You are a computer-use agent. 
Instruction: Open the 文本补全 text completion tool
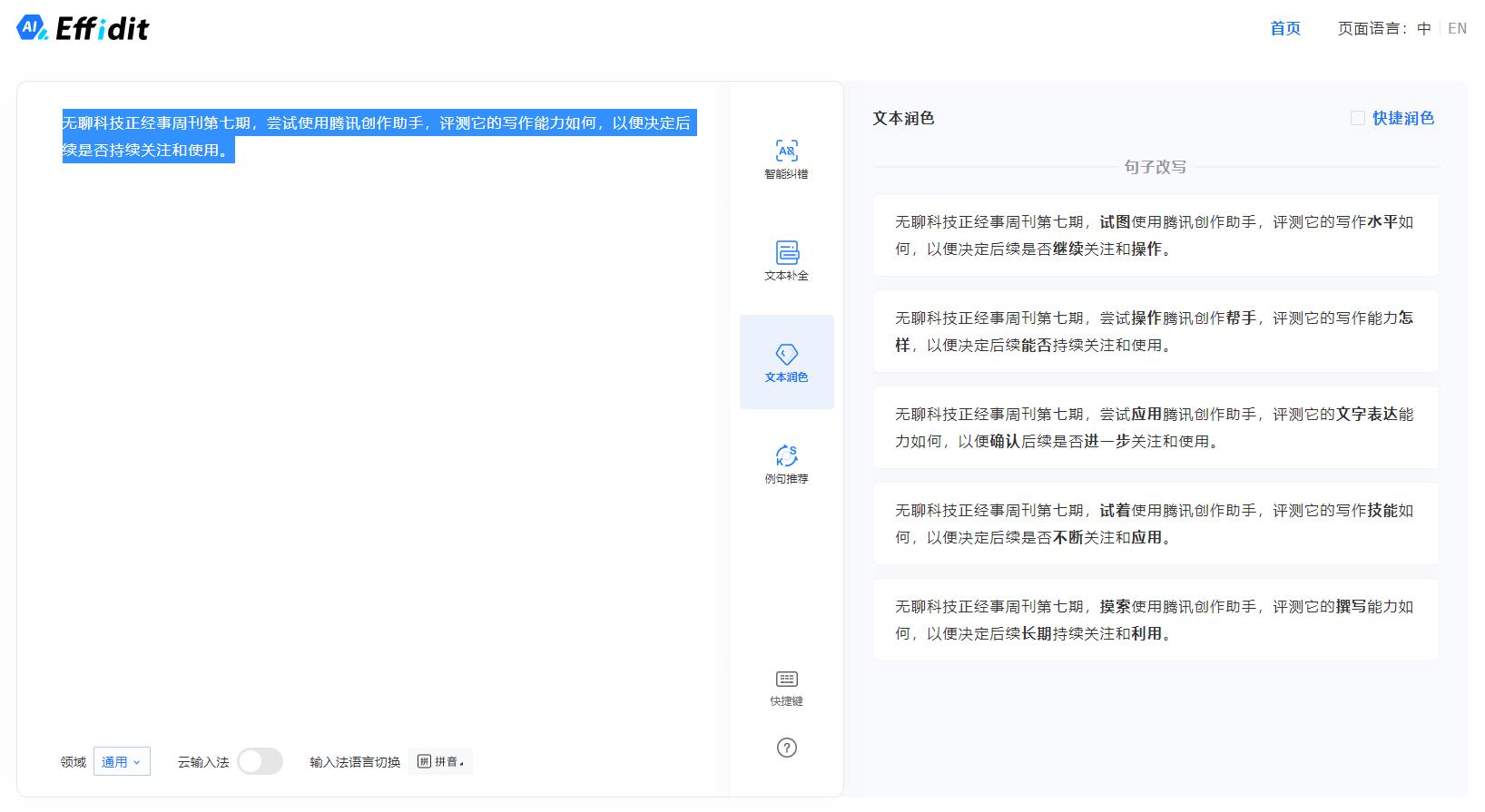point(786,261)
